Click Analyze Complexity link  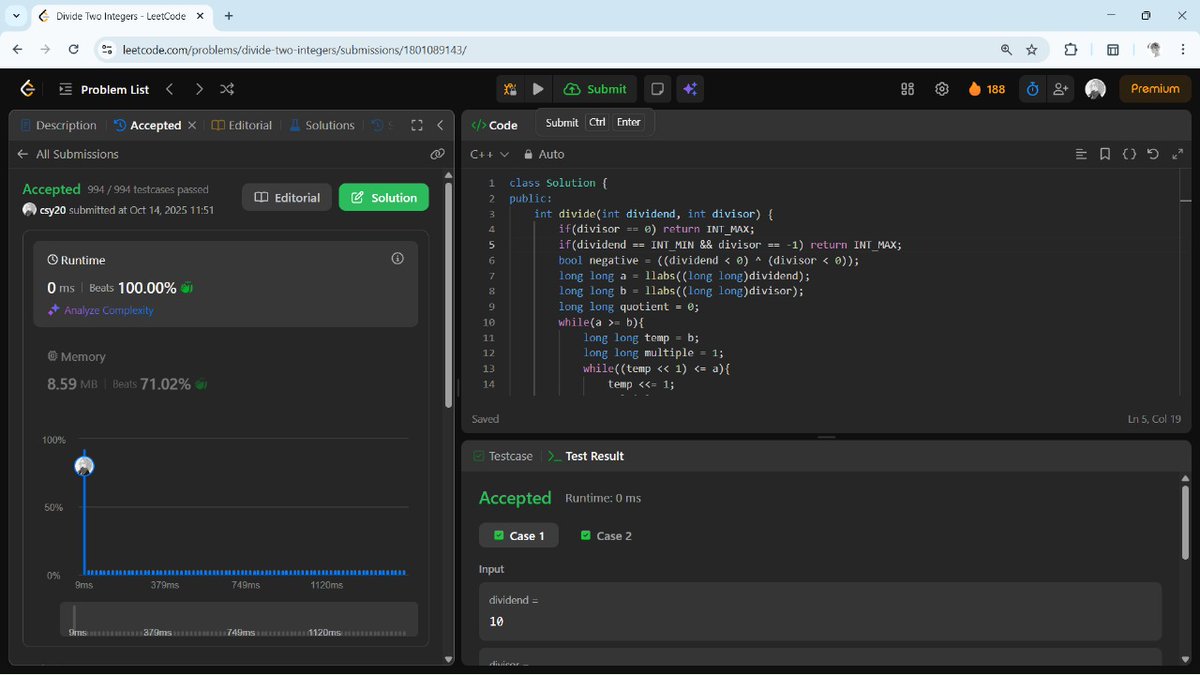(x=101, y=310)
